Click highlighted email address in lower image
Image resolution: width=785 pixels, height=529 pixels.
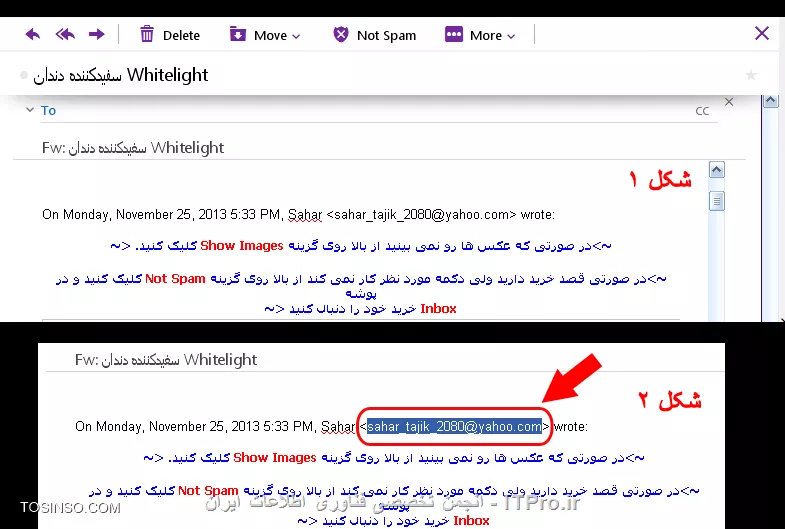tap(455, 426)
